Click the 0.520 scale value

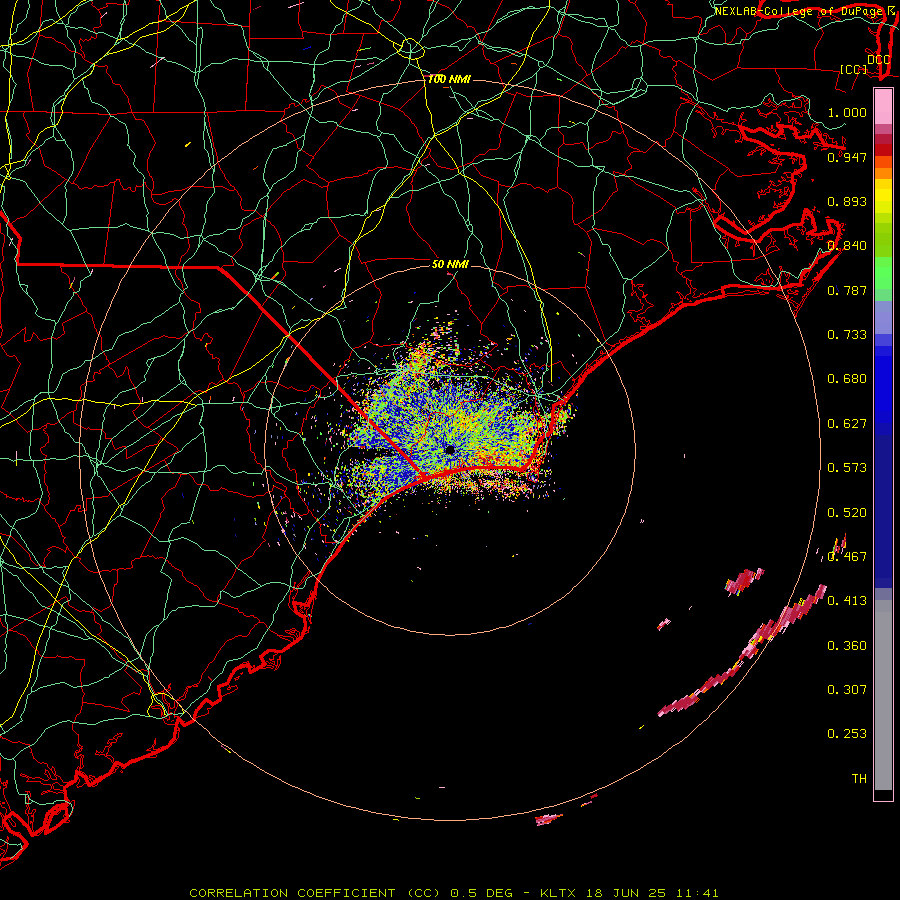(847, 513)
